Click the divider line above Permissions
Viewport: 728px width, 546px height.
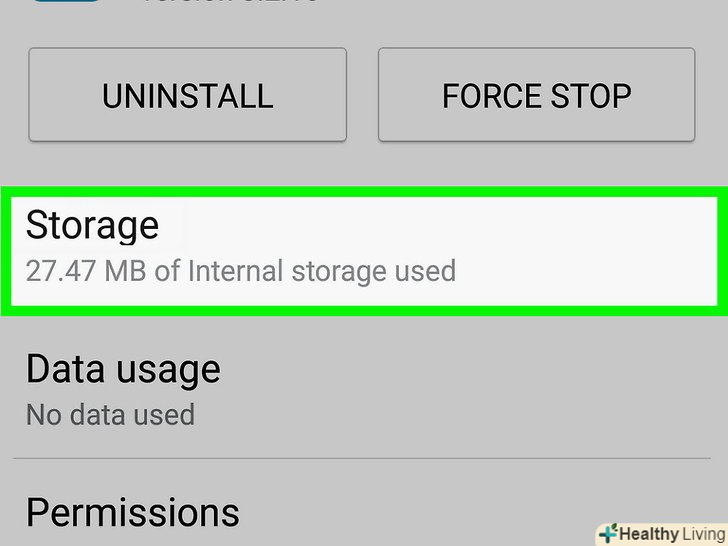(x=364, y=459)
